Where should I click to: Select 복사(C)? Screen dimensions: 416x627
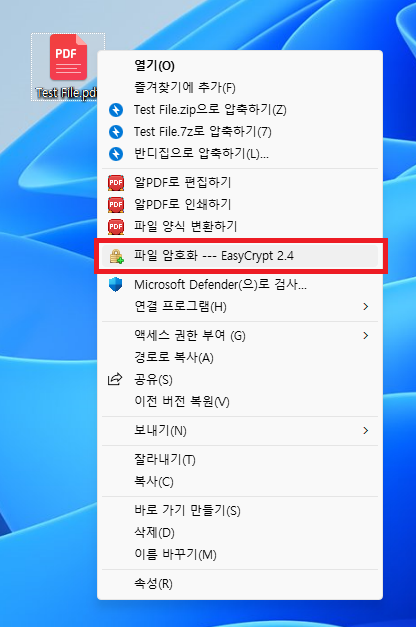[240, 482]
